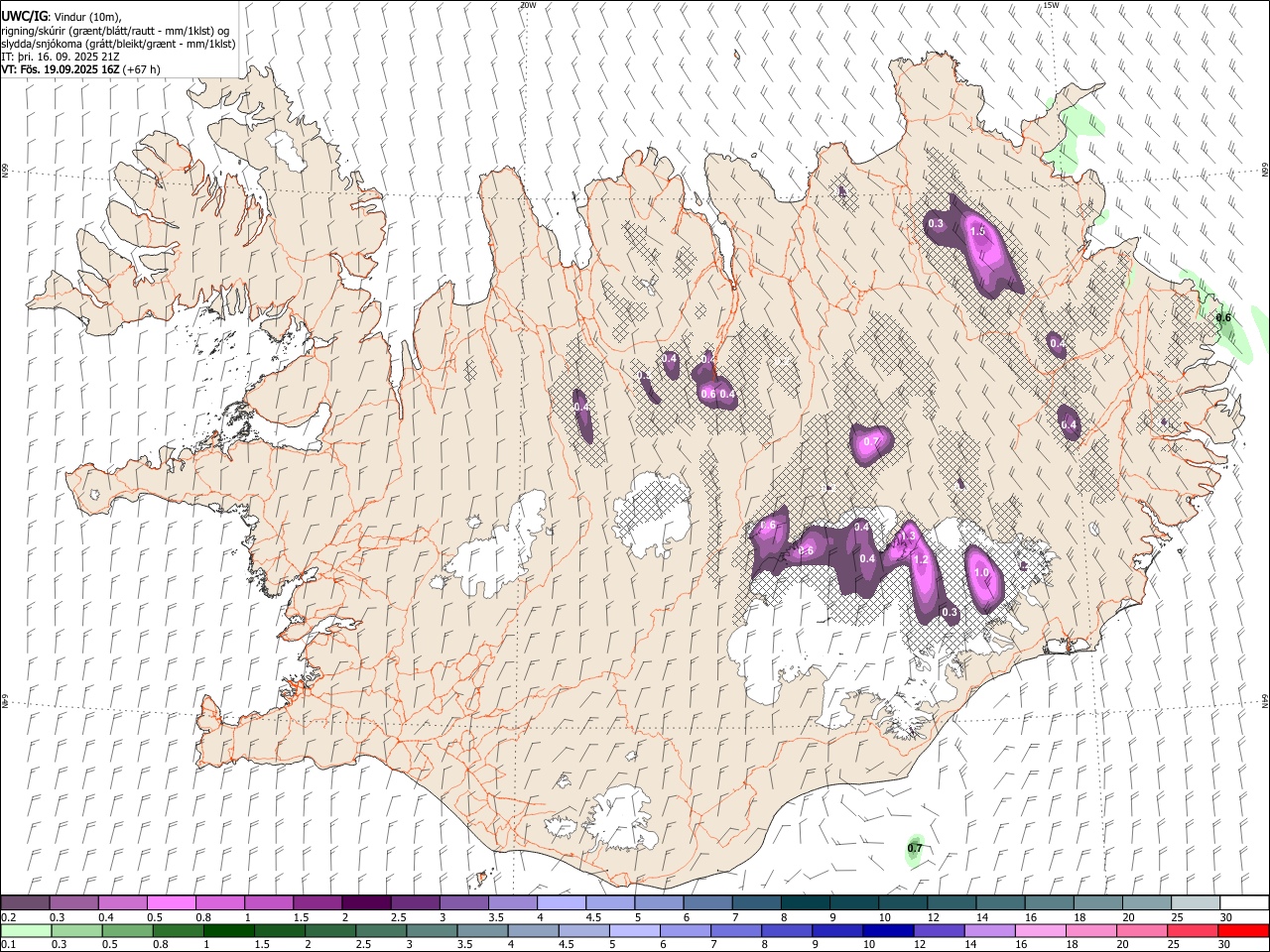Click the 25 mm red-pink rain swatch
Image resolution: width=1270 pixels, height=952 pixels.
pos(1194,930)
